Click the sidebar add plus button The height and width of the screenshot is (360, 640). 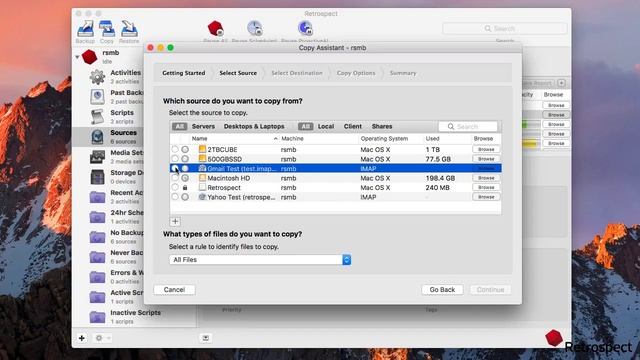(x=82, y=338)
